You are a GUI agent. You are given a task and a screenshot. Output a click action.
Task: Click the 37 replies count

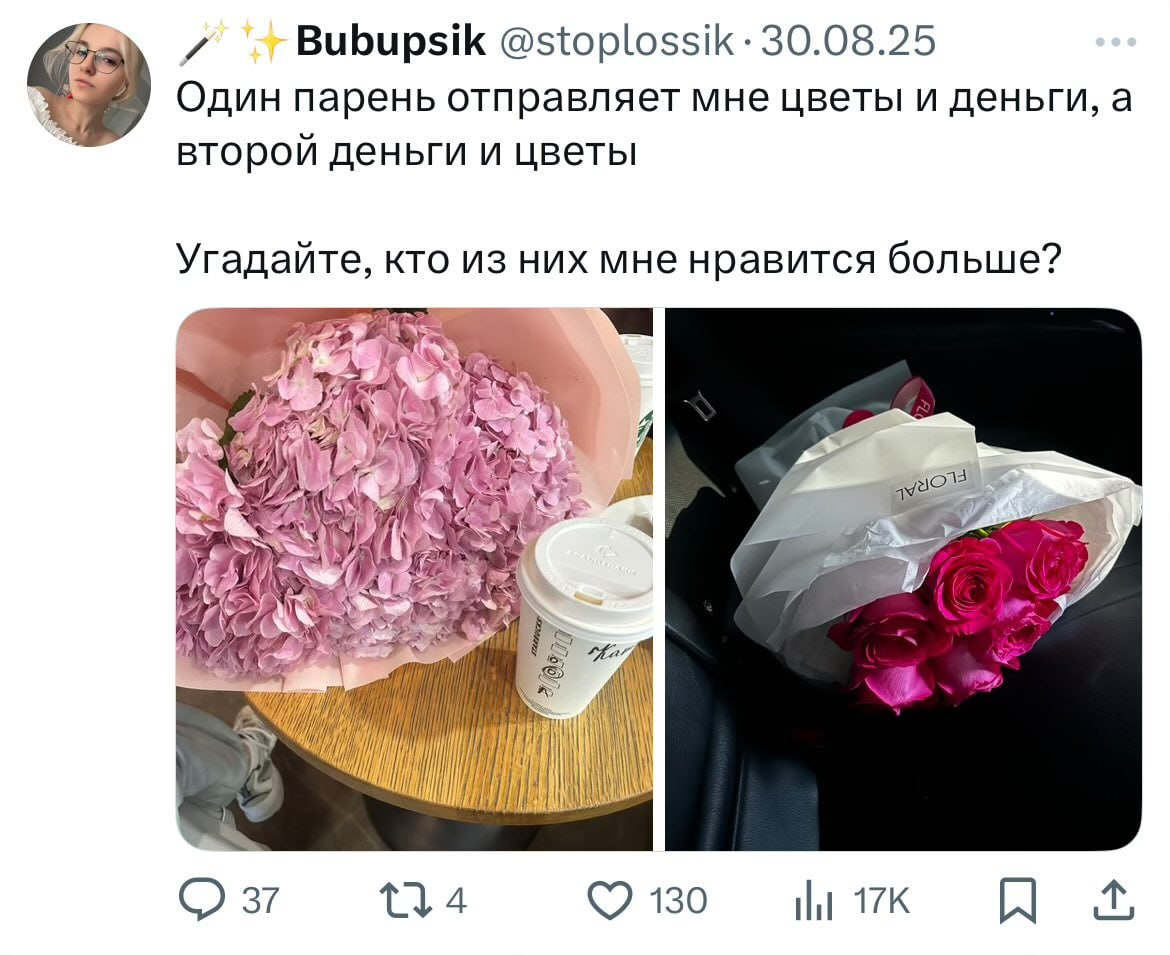pyautogui.click(x=260, y=901)
